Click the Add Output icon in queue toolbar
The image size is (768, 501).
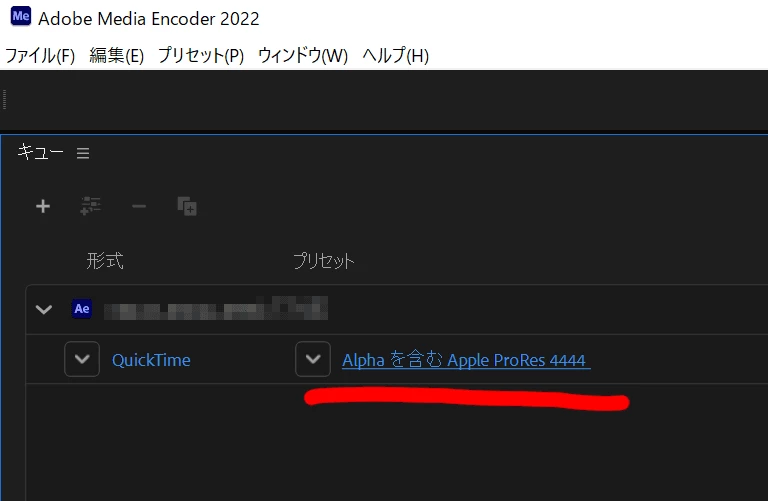pyautogui.click(x=91, y=206)
